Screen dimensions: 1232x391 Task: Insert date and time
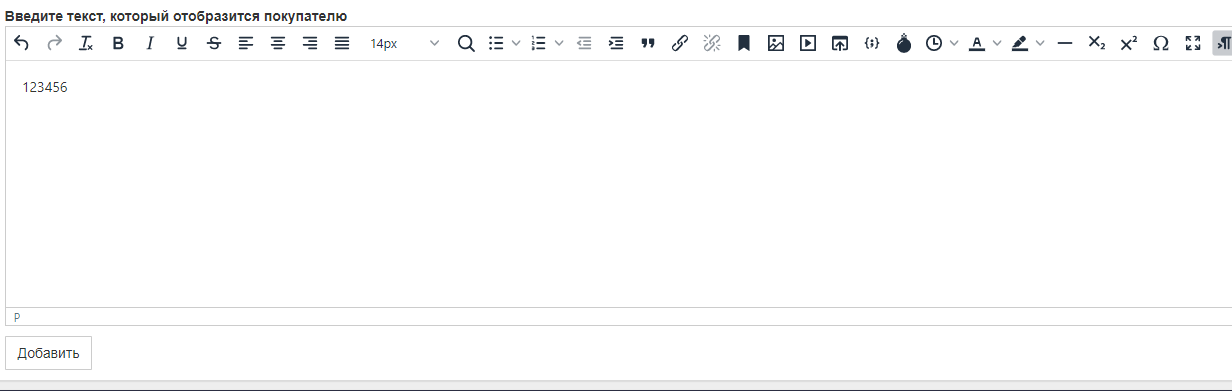click(934, 43)
